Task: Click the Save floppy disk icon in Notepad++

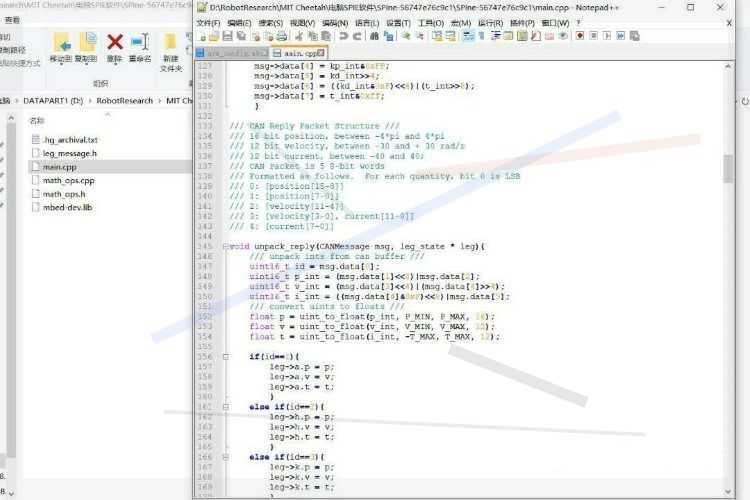Action: click(228, 36)
